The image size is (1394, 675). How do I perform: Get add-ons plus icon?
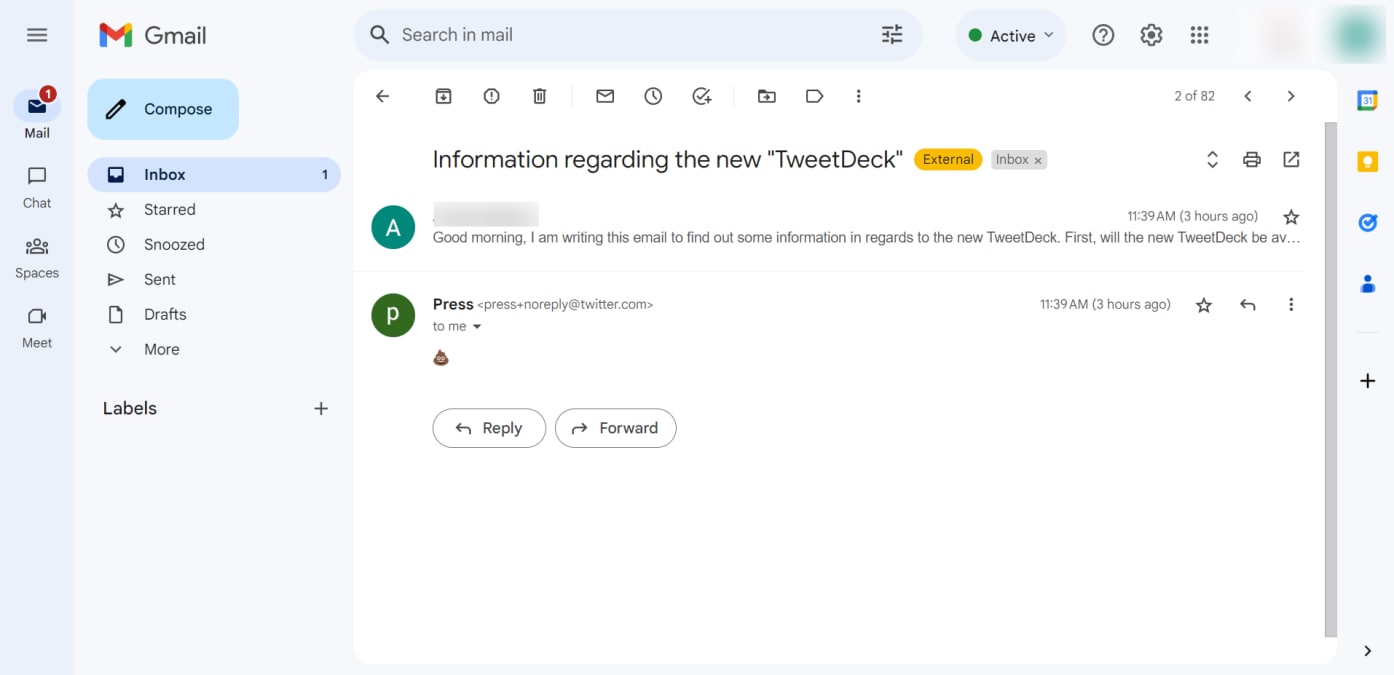[x=1368, y=381]
